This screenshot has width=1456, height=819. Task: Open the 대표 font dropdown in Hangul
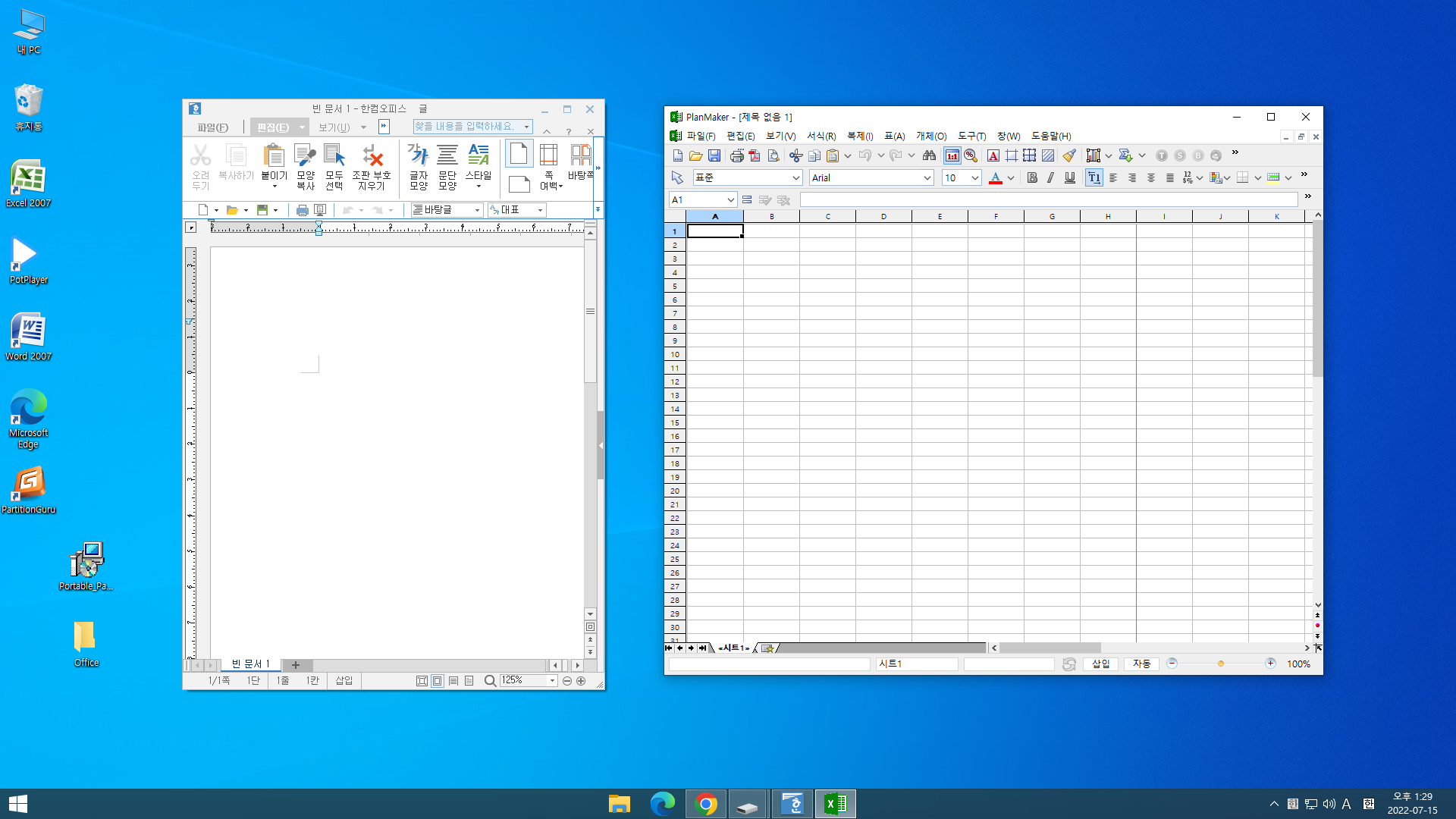click(x=540, y=210)
